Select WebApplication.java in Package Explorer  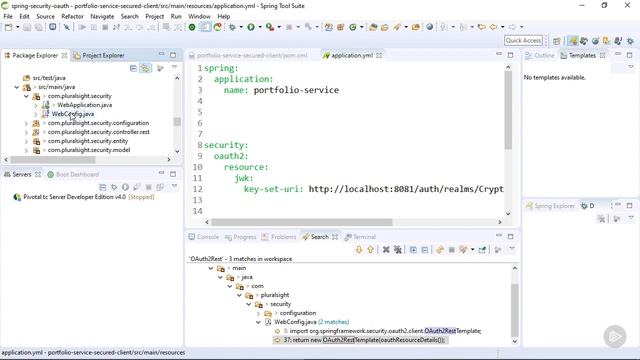click(84, 105)
